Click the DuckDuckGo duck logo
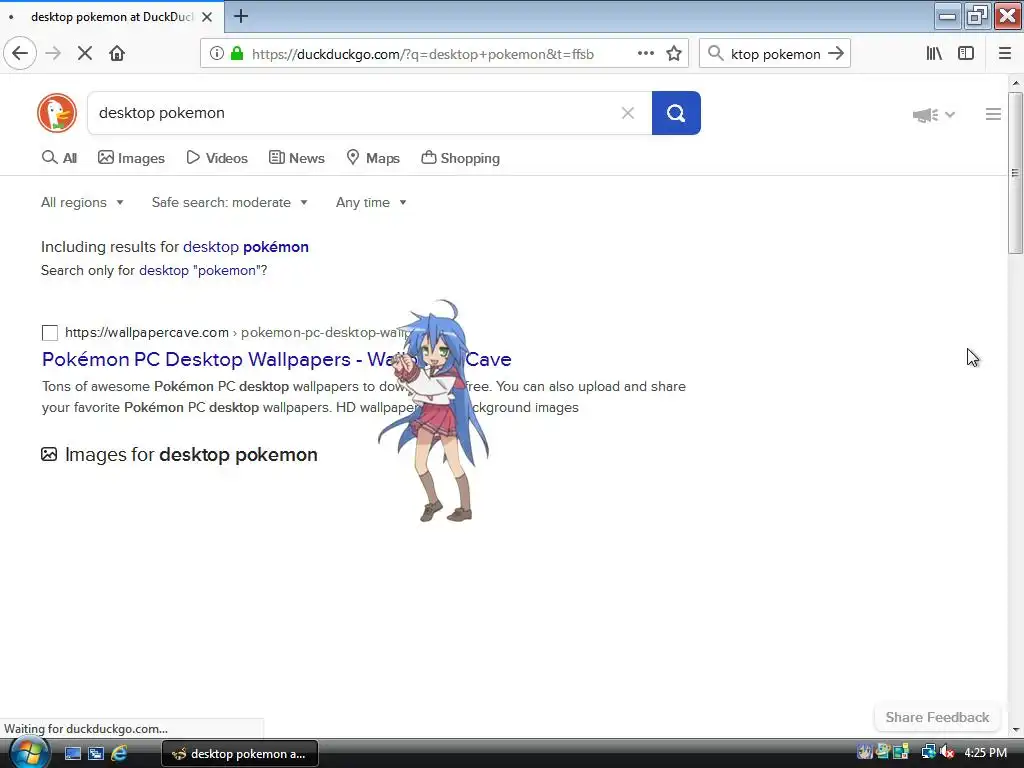The width and height of the screenshot is (1024, 768). tap(57, 113)
